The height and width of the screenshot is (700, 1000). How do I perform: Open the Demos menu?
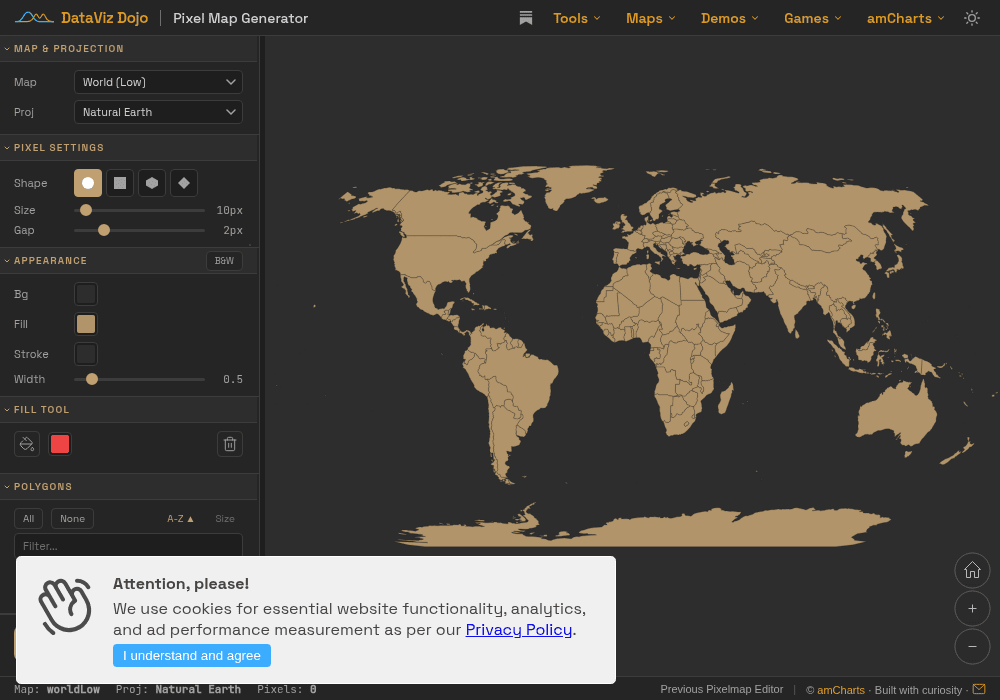pos(730,18)
